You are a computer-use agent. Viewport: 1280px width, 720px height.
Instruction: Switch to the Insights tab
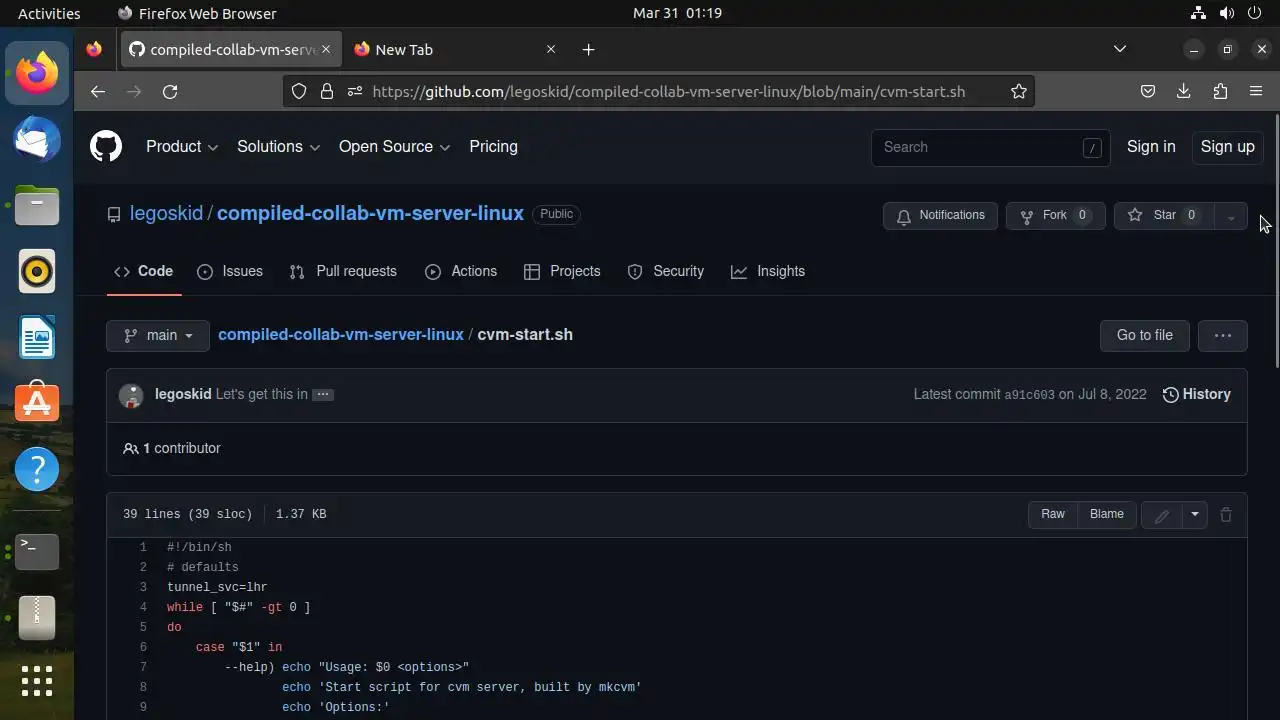click(768, 271)
